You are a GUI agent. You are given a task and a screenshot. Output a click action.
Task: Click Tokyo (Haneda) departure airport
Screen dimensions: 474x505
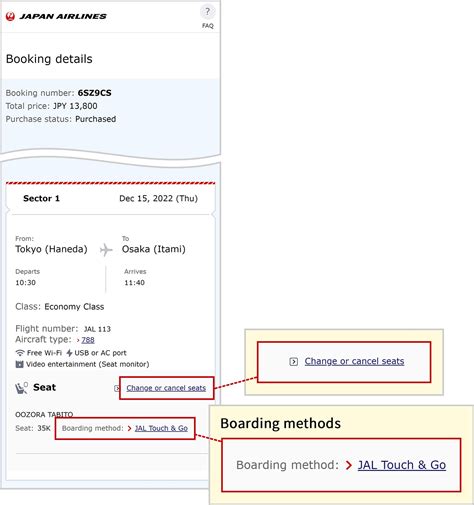pyautogui.click(x=51, y=249)
